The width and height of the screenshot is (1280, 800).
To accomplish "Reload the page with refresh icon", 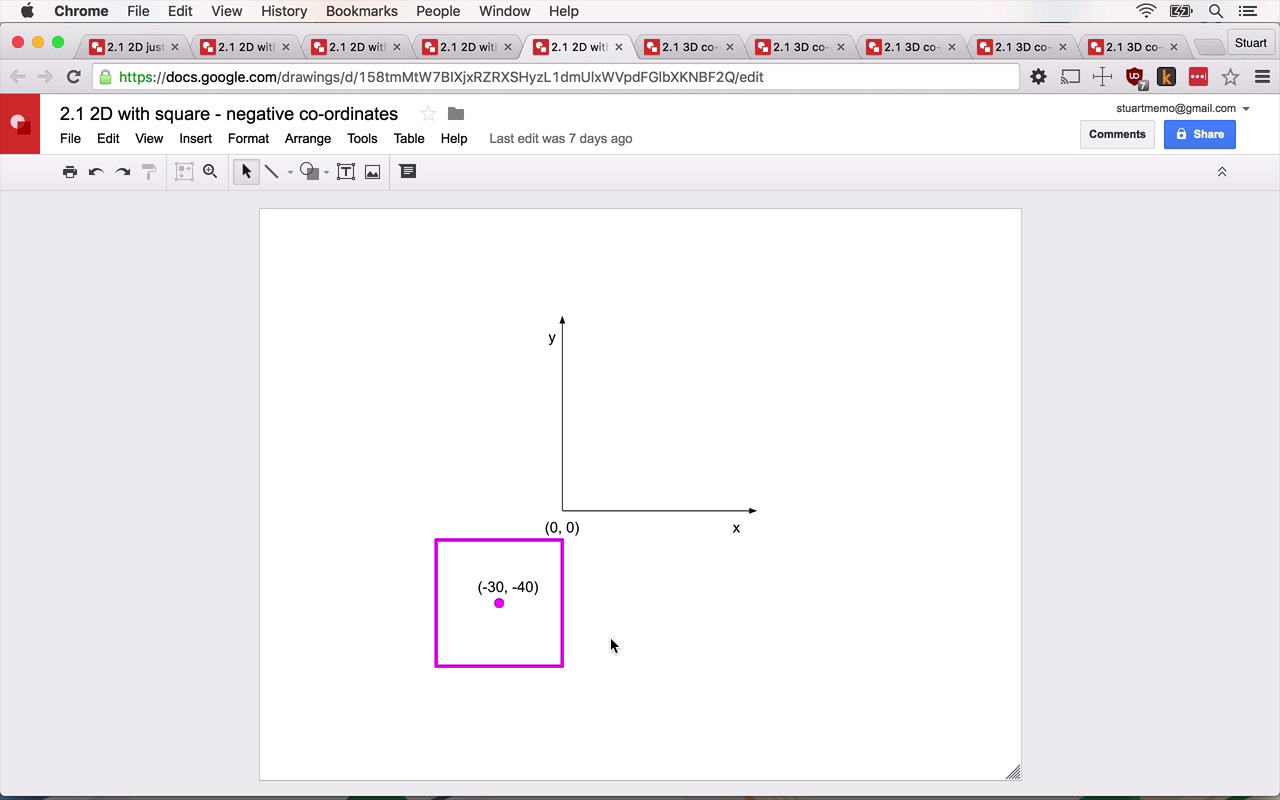I will (x=73, y=77).
